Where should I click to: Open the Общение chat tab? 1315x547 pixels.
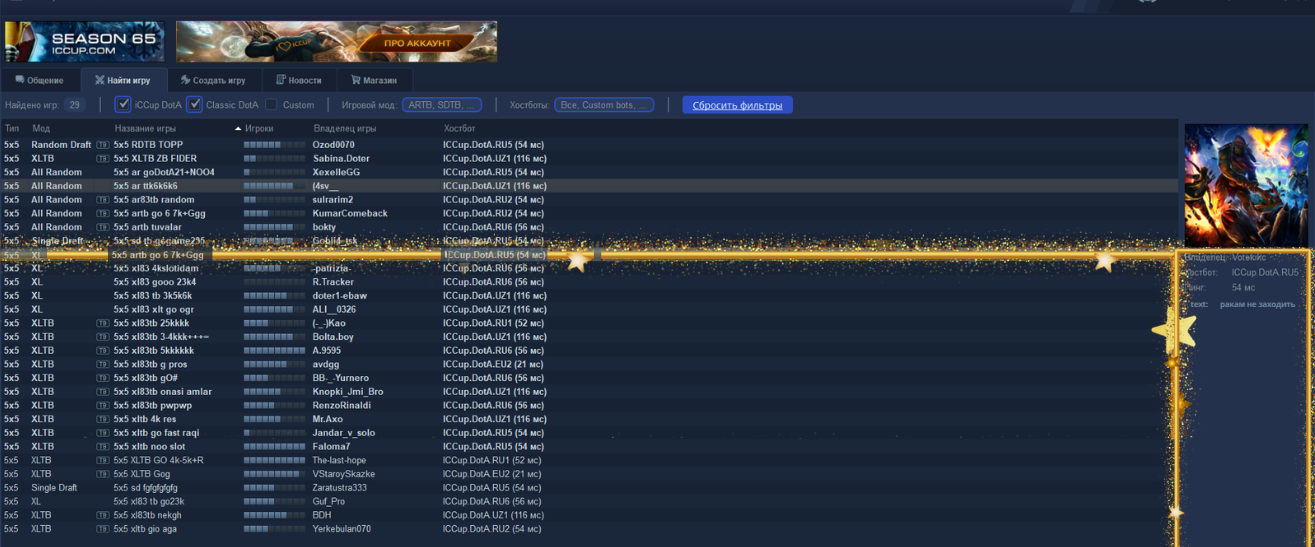point(40,80)
